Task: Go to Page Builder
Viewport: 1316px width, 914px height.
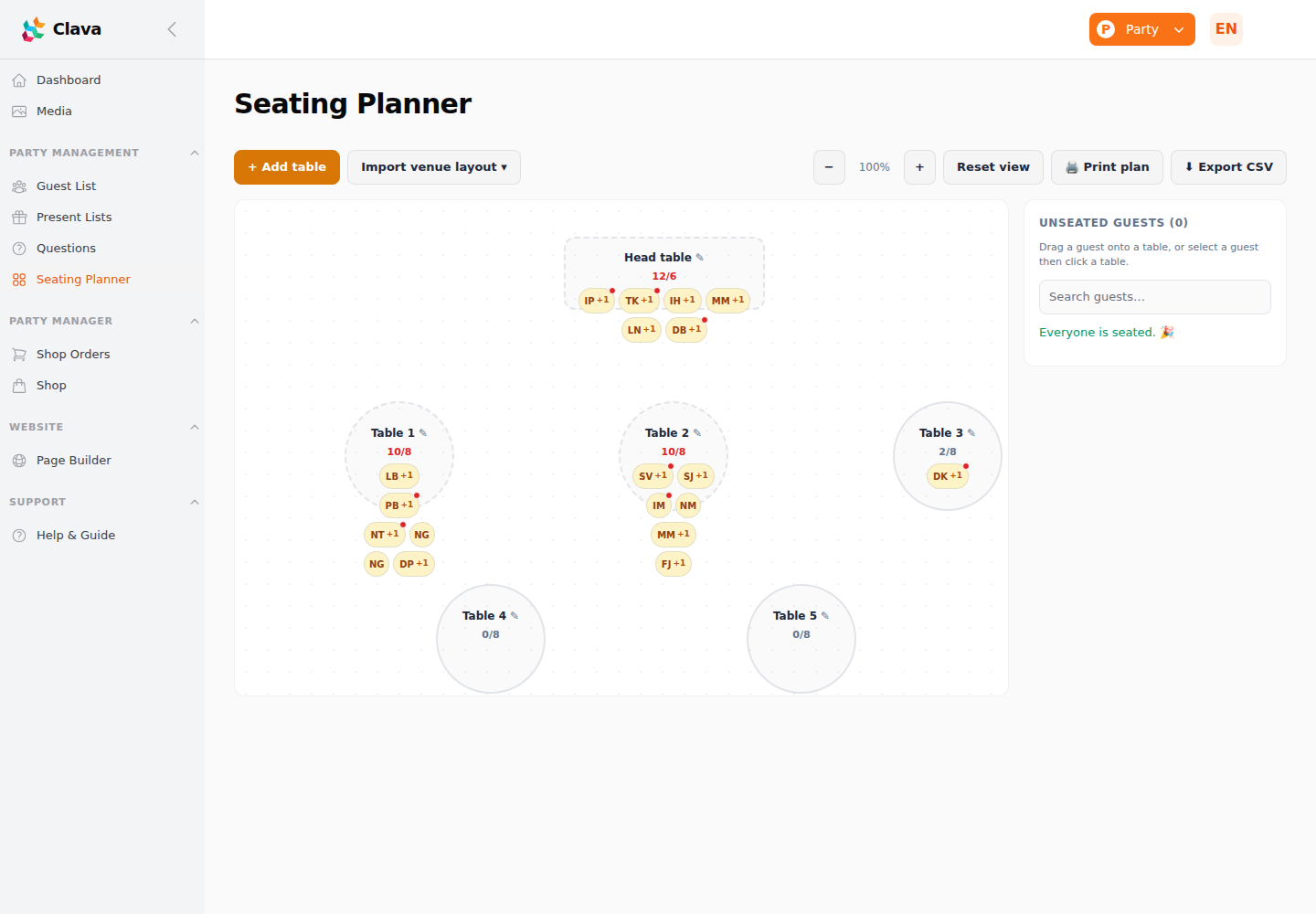Action: [73, 461]
